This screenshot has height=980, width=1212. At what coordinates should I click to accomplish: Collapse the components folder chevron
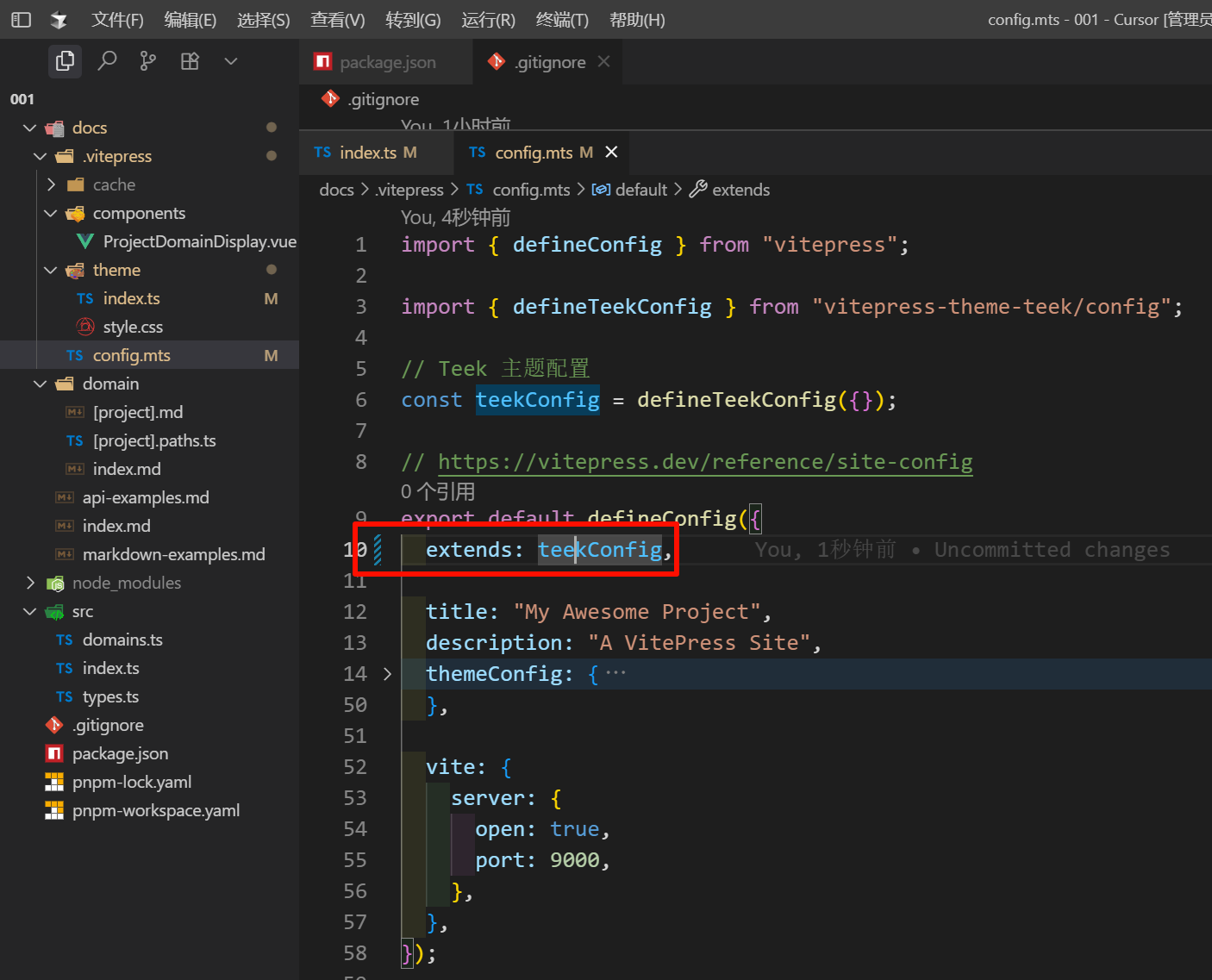click(x=51, y=213)
